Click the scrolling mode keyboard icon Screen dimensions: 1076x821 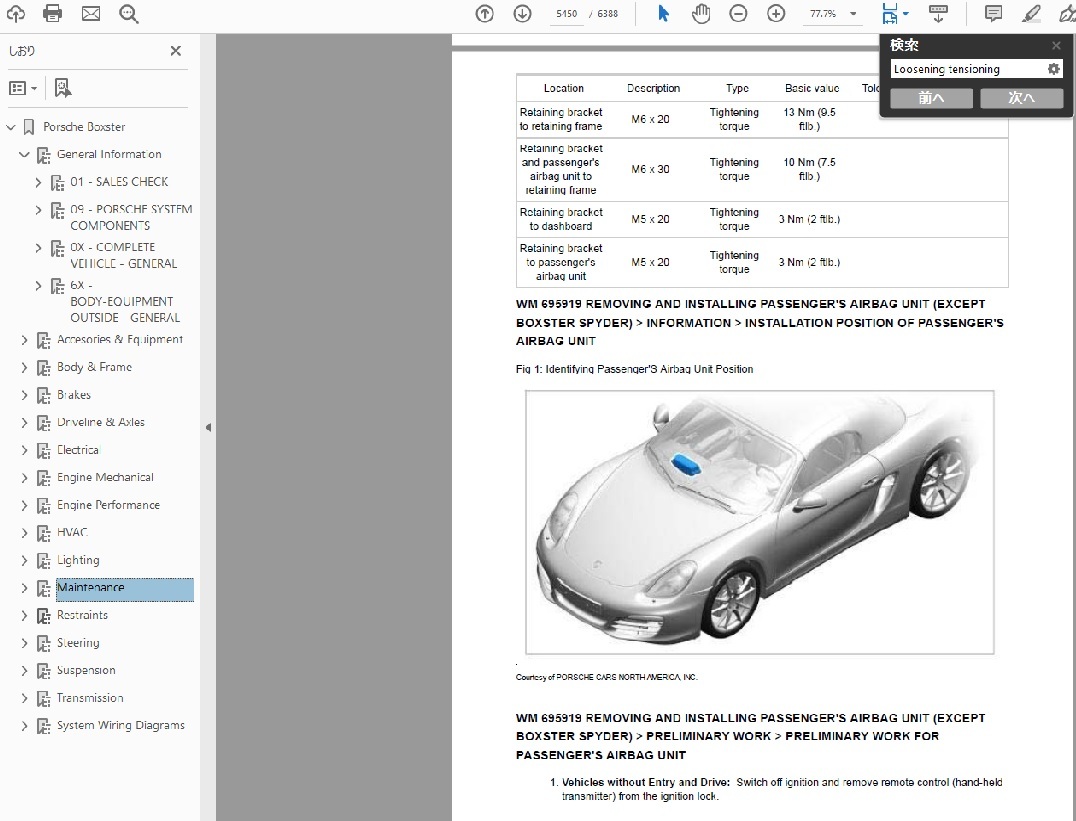[938, 14]
